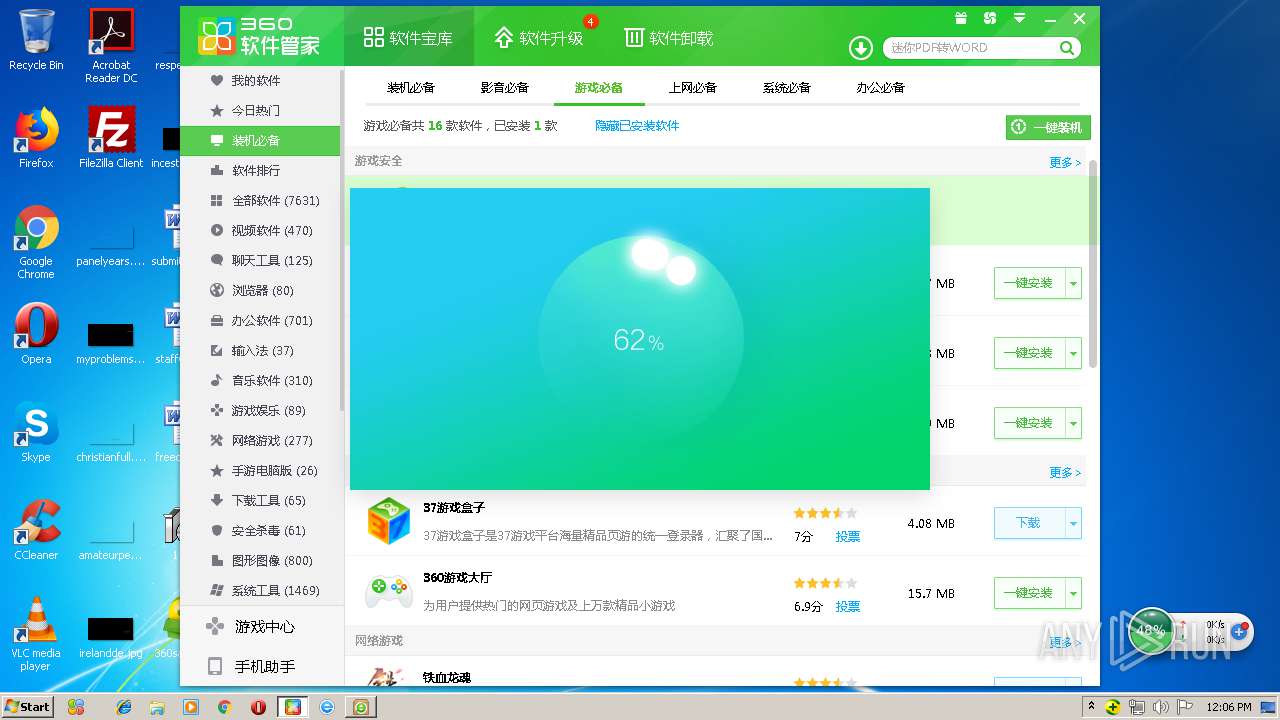Open Internet Explorer from taskbar
Image resolution: width=1280 pixels, height=720 pixels.
point(124,706)
